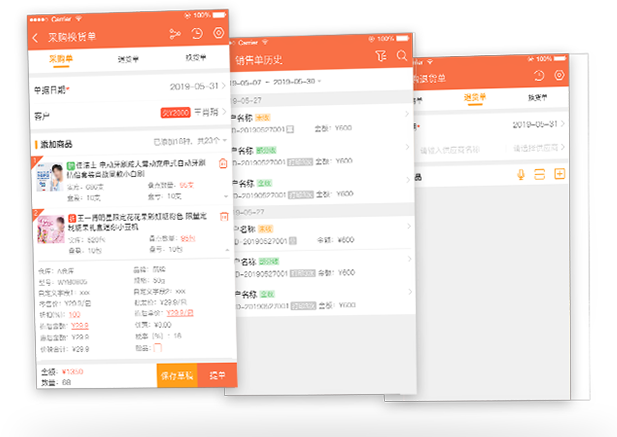Tap the back arrow on 采购换货单
617x437 pixels.
point(36,37)
